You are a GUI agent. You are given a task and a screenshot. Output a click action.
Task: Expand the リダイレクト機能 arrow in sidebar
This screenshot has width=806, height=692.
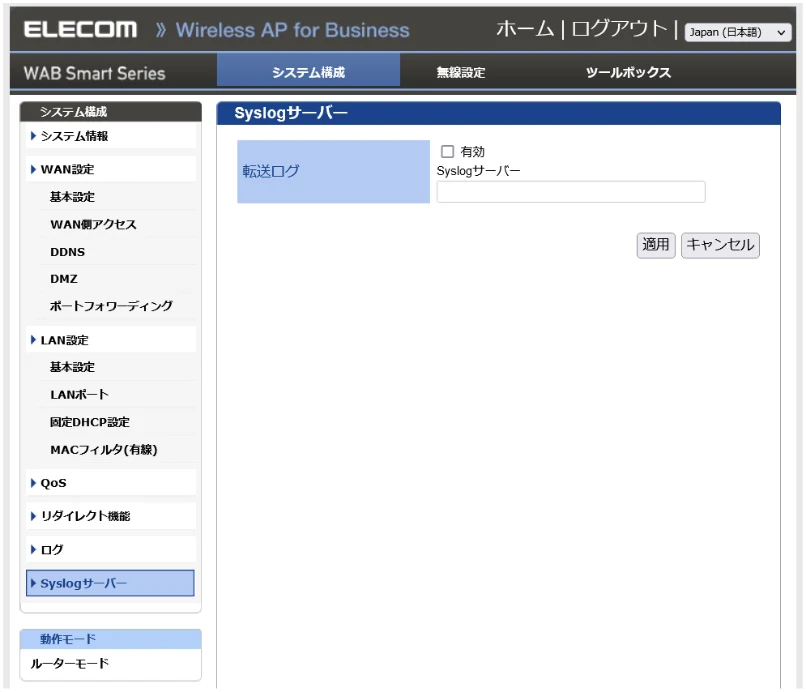pos(33,516)
